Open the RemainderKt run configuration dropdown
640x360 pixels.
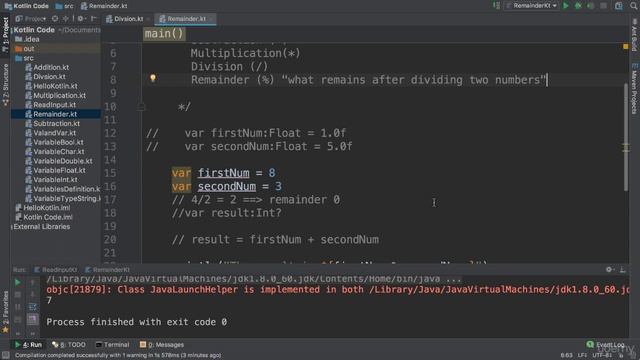click(x=531, y=6)
